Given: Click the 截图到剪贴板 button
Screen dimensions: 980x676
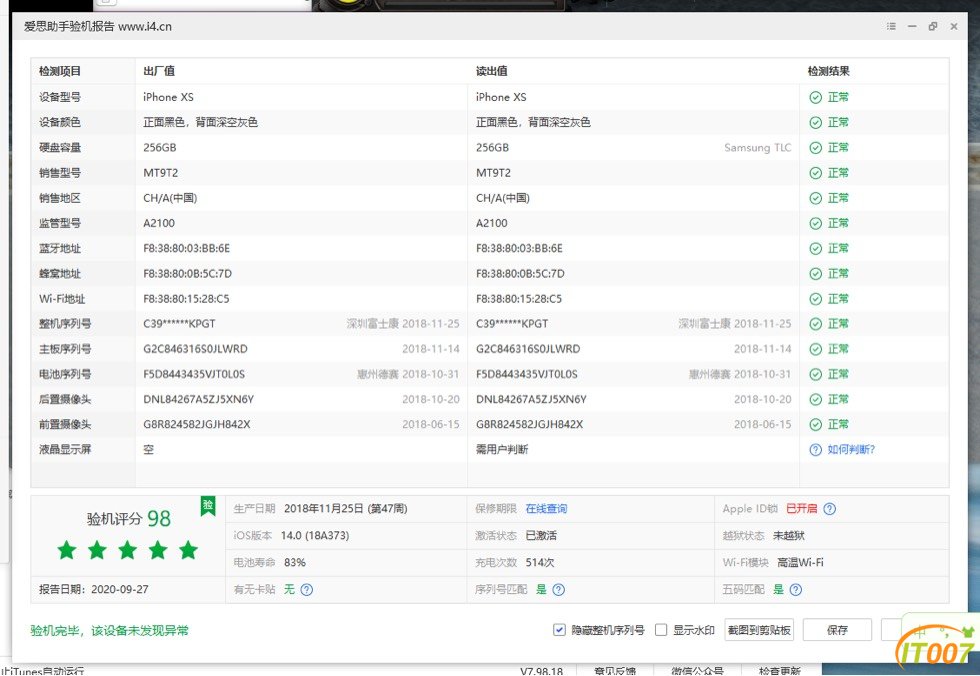Looking at the screenshot, I should 759,630.
